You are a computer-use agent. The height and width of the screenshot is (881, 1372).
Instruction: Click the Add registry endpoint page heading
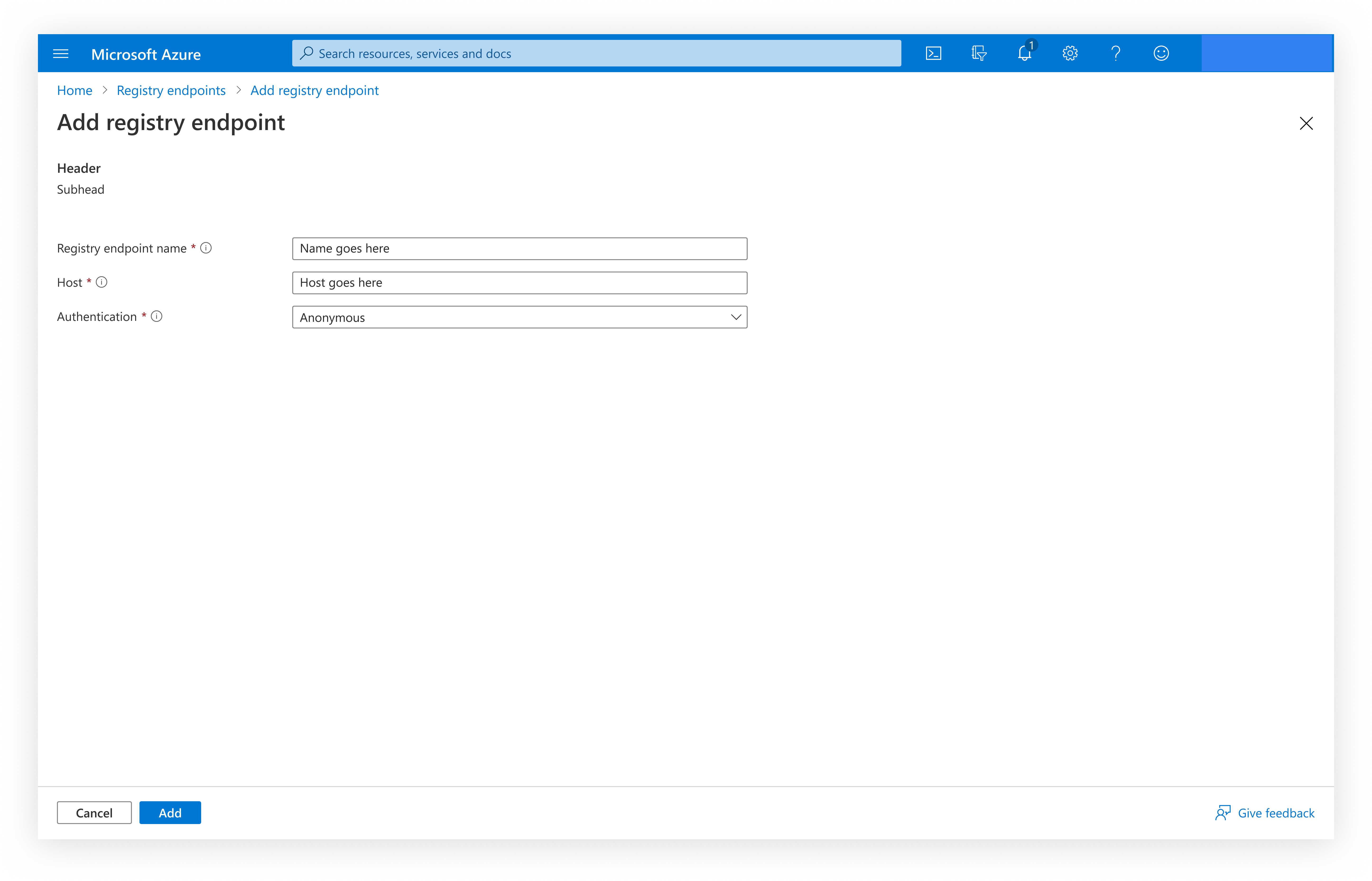[171, 122]
